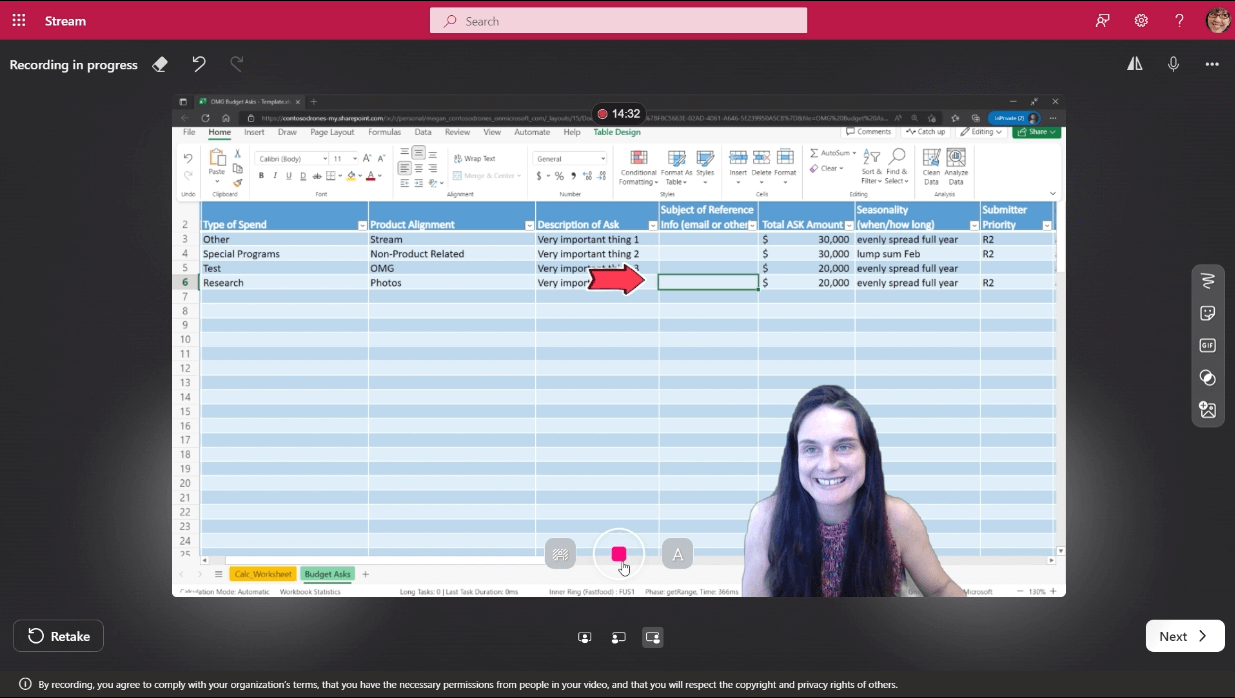Toggle Italic formatting in Excel ribbon

275,176
